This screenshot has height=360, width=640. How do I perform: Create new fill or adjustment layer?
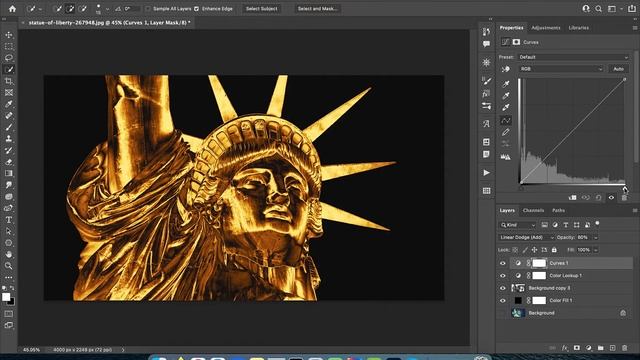(x=589, y=348)
